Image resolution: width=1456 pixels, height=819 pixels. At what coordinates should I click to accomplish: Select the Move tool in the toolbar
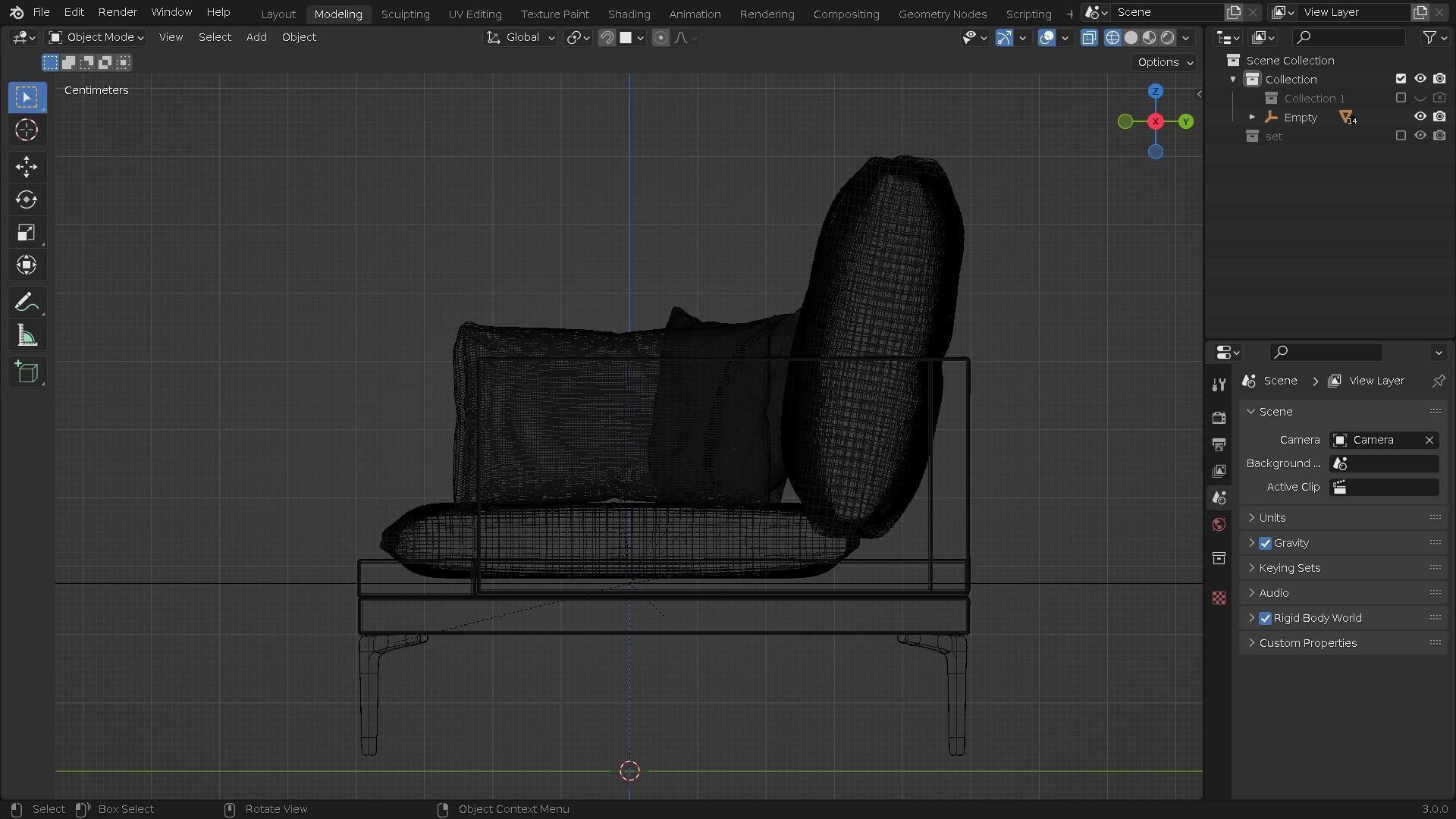pyautogui.click(x=27, y=167)
